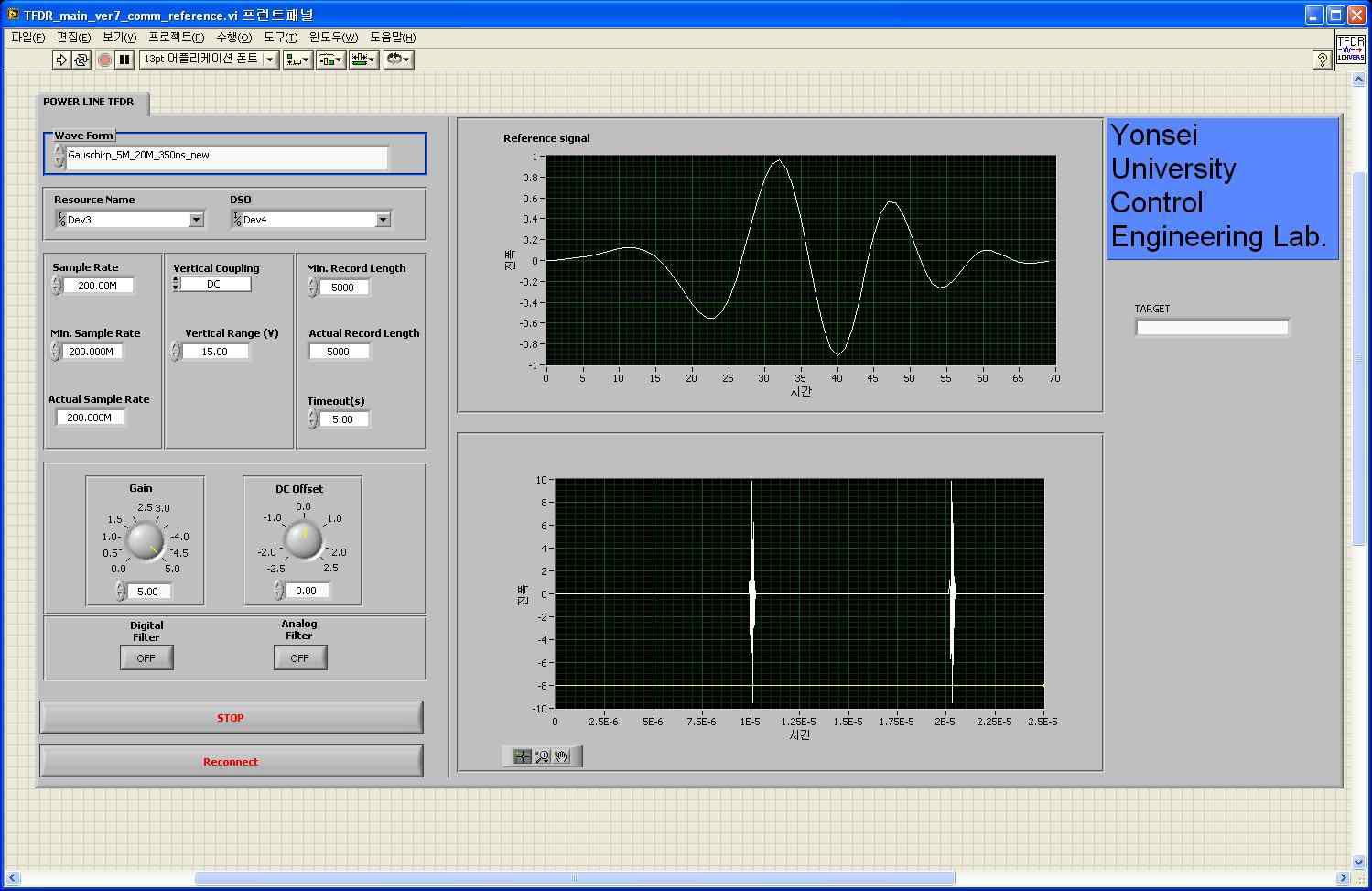This screenshot has width=1372, height=891.
Task: Select the graph crosshair cursor tool
Action: pos(522,756)
